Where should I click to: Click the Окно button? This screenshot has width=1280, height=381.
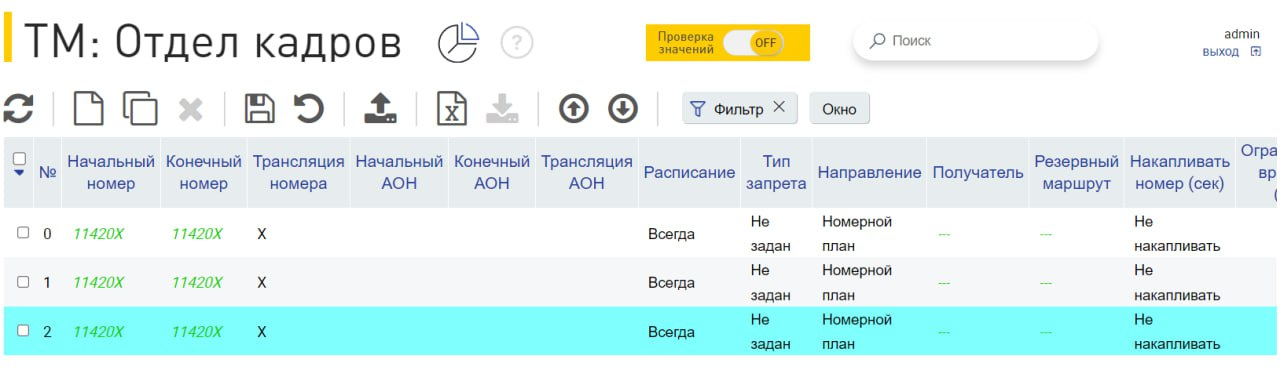(839, 109)
